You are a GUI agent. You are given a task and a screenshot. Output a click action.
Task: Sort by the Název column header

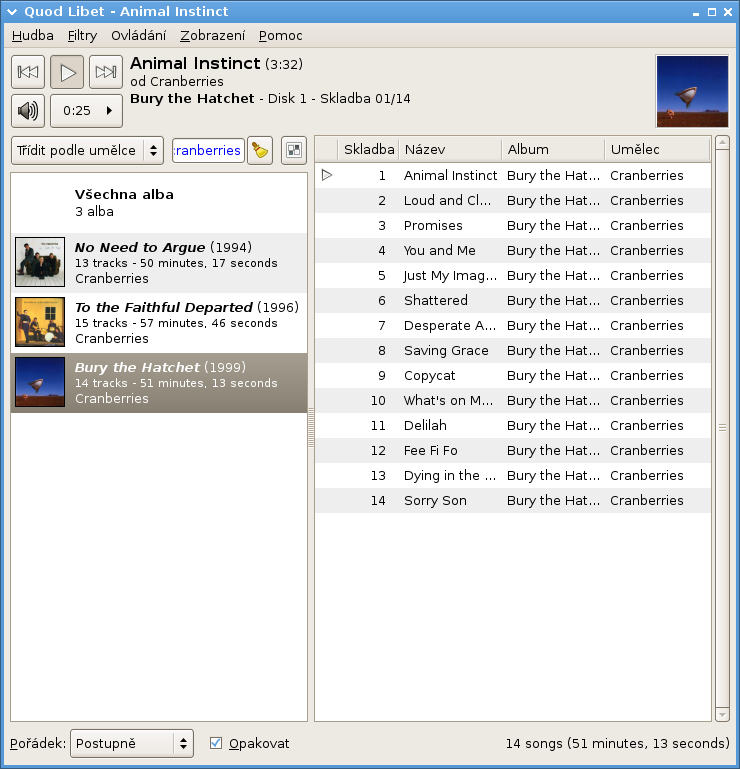tap(450, 150)
